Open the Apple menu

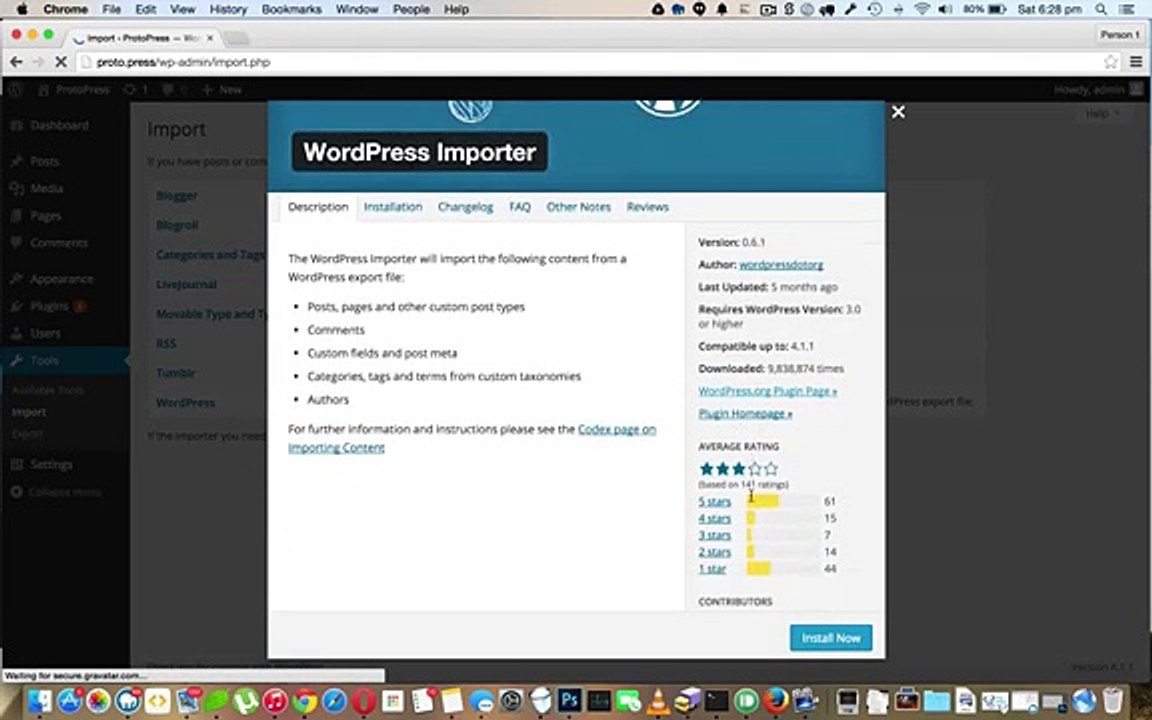coord(21,10)
